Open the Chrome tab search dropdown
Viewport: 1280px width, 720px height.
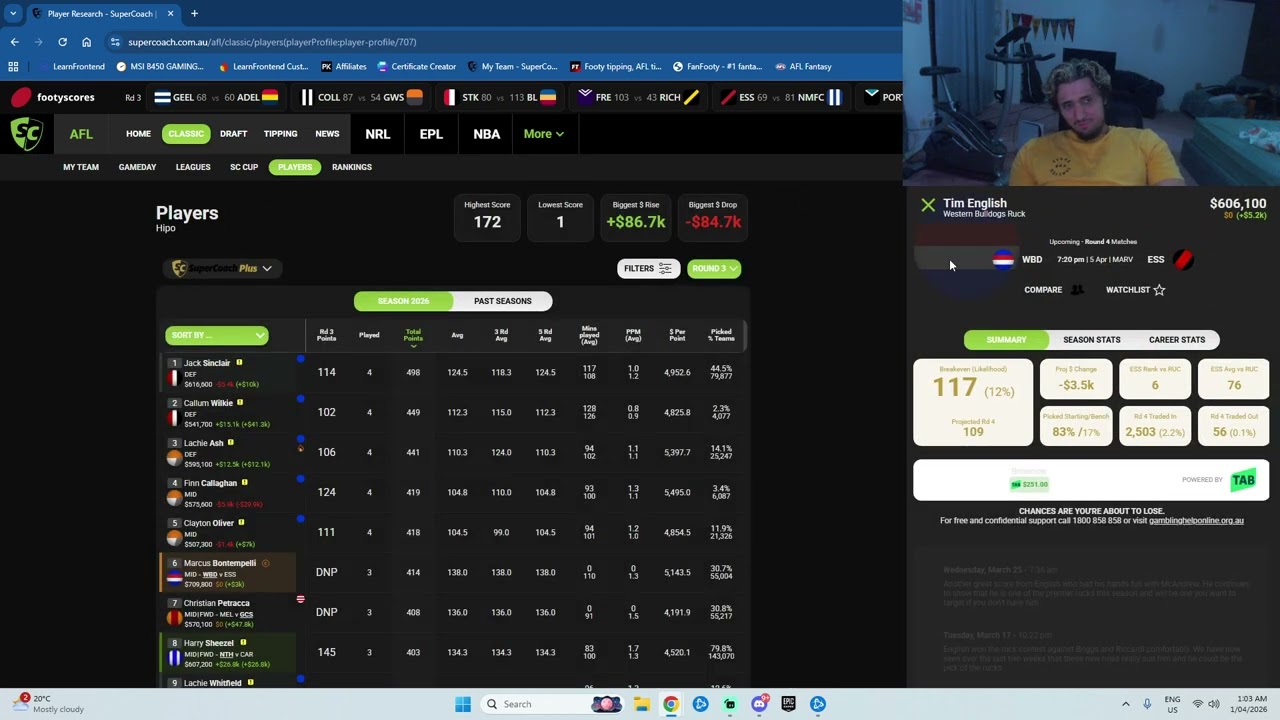tap(14, 14)
